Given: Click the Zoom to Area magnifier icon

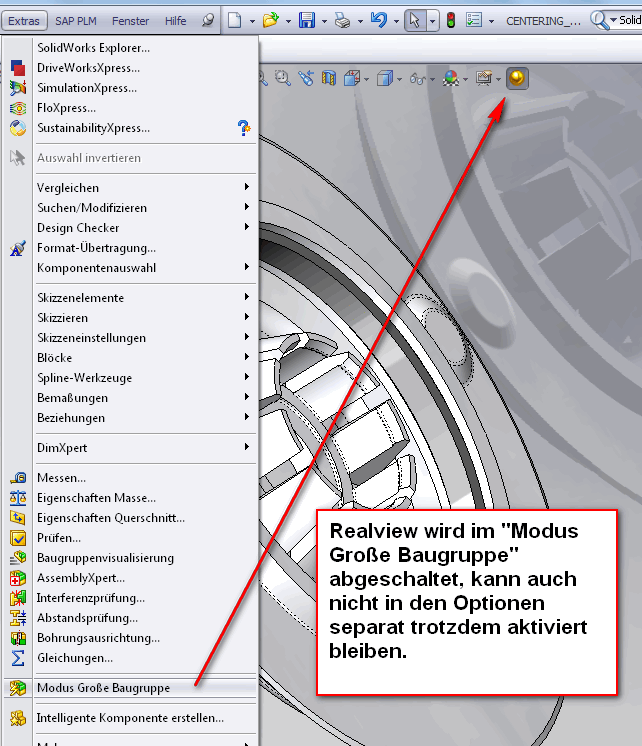Looking at the screenshot, I should [x=282, y=78].
